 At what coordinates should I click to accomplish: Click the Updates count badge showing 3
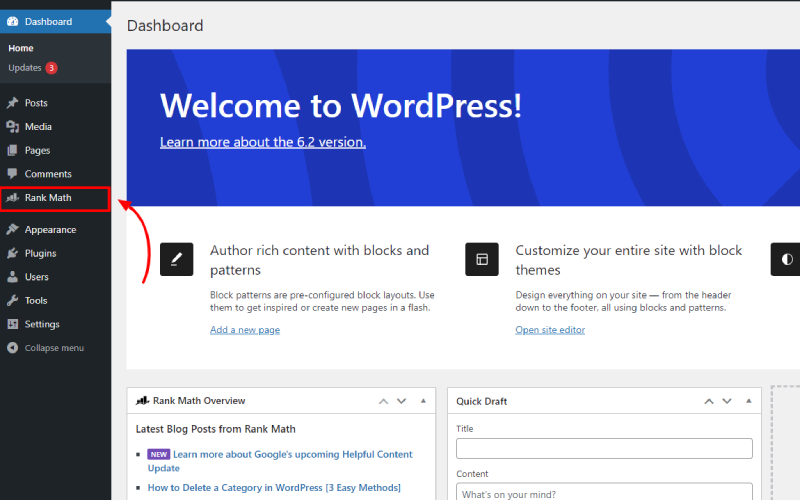(51, 68)
